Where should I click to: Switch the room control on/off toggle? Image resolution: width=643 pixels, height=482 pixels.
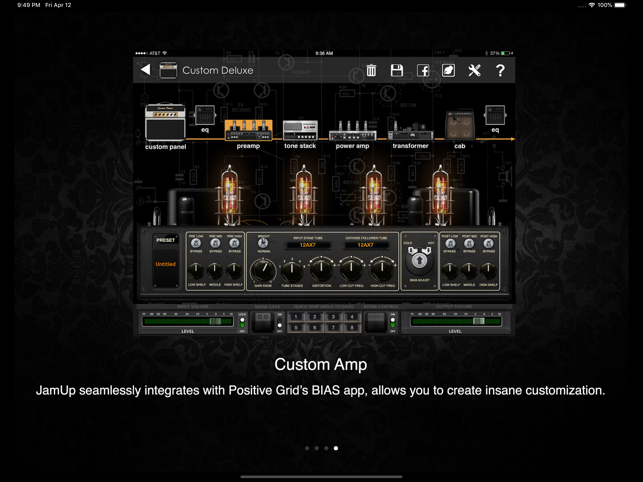click(392, 322)
